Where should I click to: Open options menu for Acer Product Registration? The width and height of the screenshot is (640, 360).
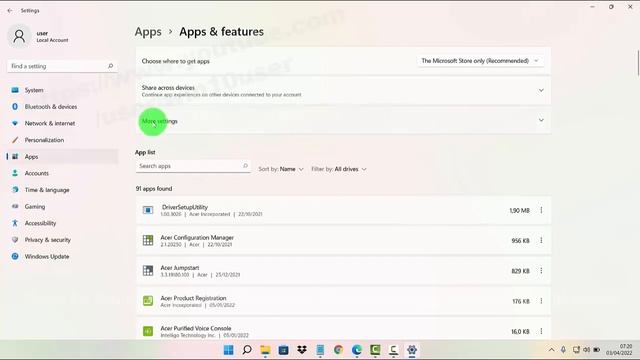tap(541, 301)
